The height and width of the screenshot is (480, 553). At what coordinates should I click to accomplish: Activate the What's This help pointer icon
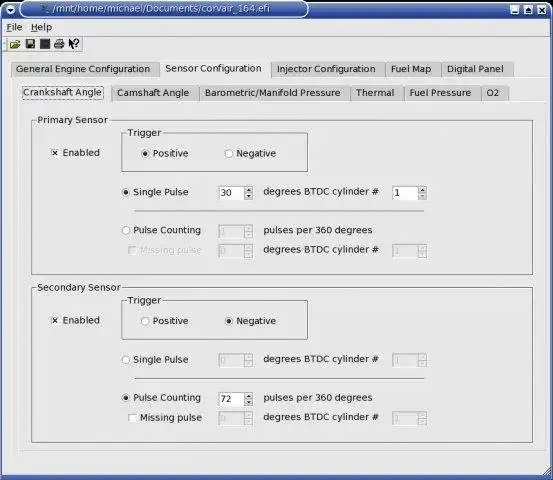(74, 44)
